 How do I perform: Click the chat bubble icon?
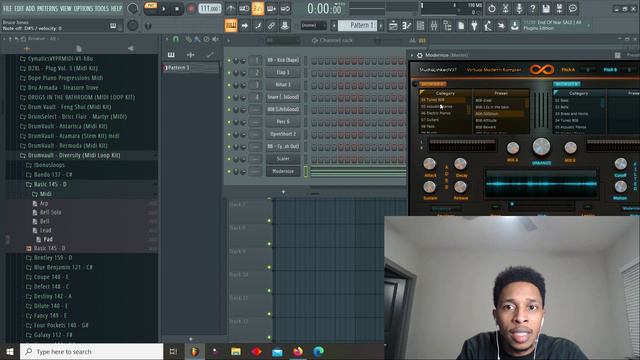573,8
